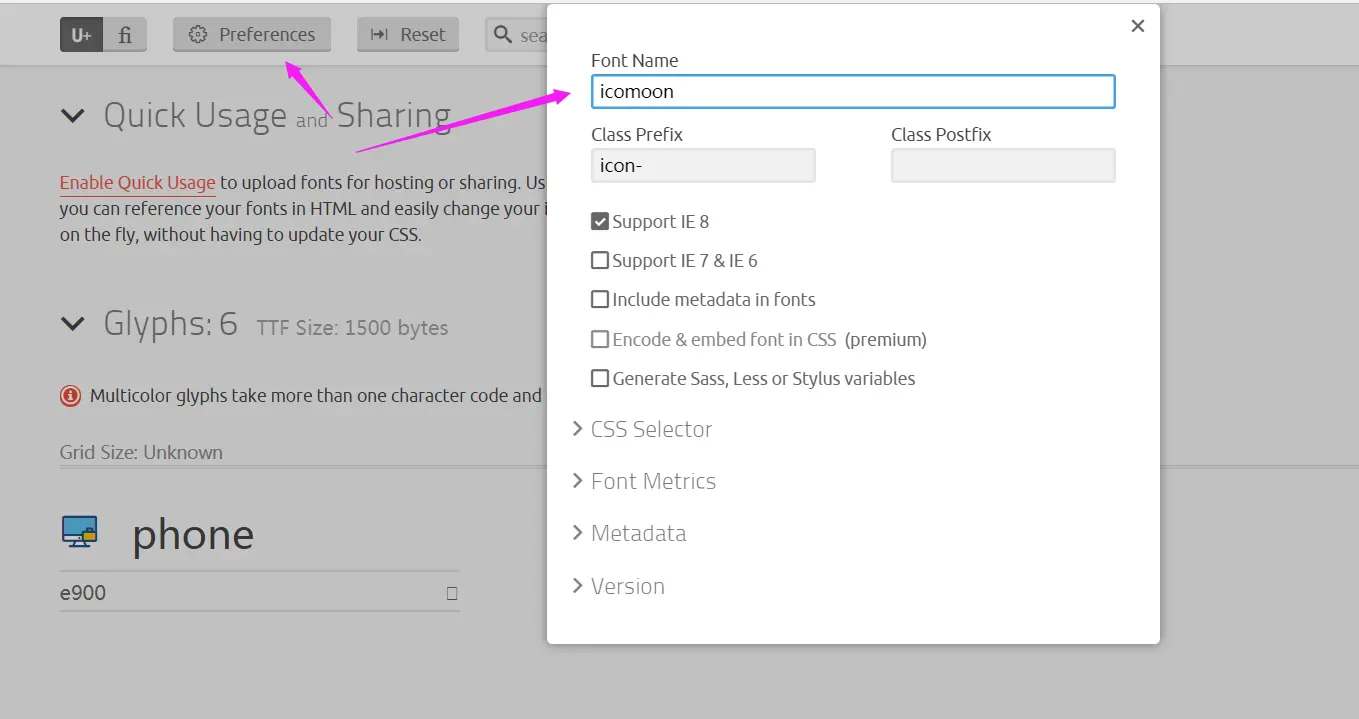
Task: Click the Reset button
Action: point(408,34)
